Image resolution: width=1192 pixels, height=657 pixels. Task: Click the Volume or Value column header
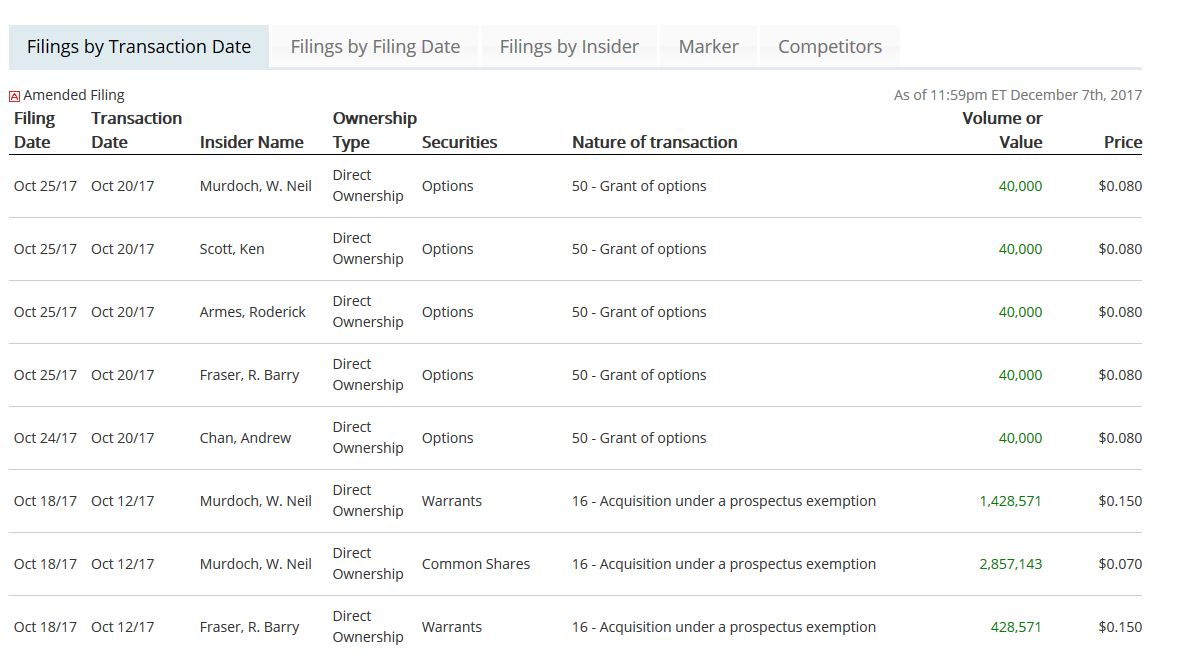pos(1002,130)
